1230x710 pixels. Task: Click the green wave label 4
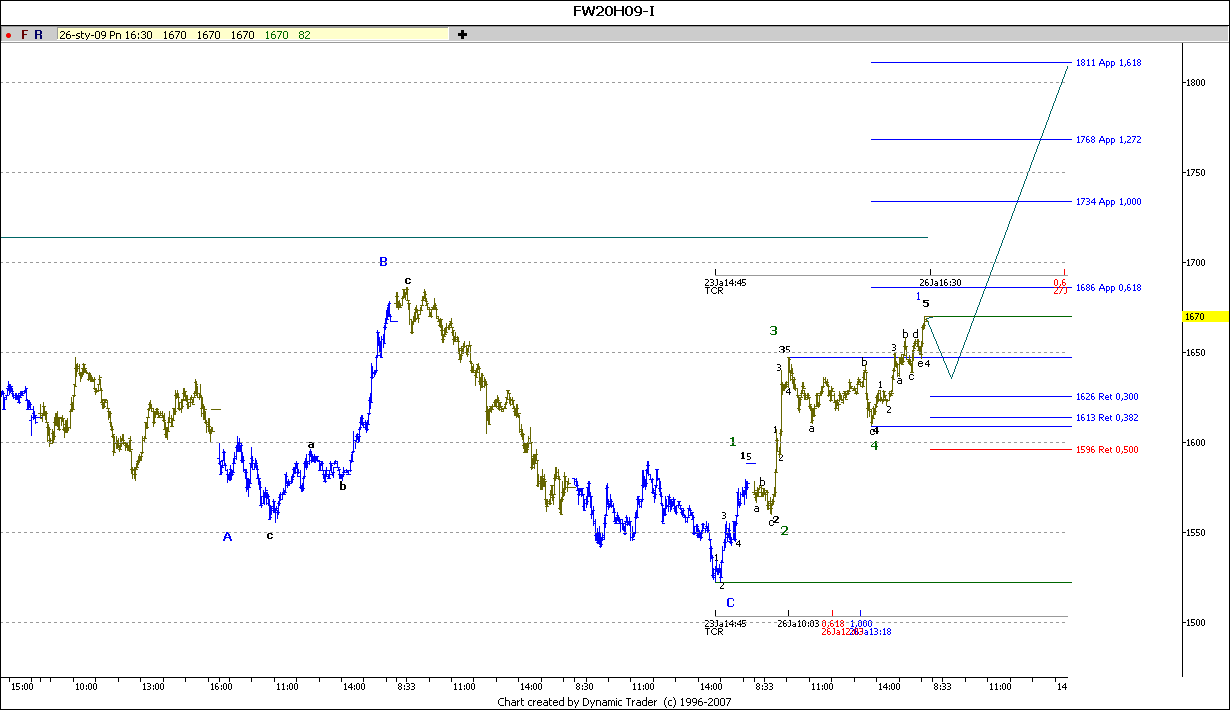tap(874, 445)
